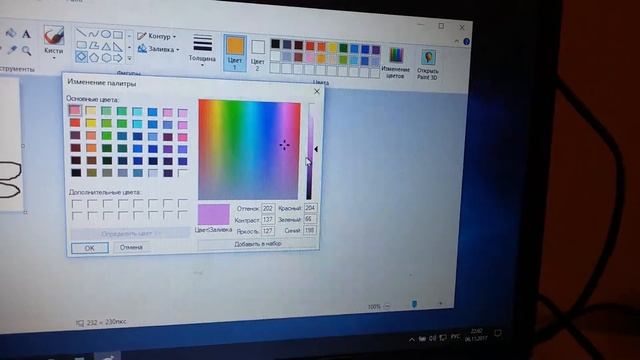The image size is (640, 360).
Task: Choose the Polygon shape
Action: click(x=94, y=45)
